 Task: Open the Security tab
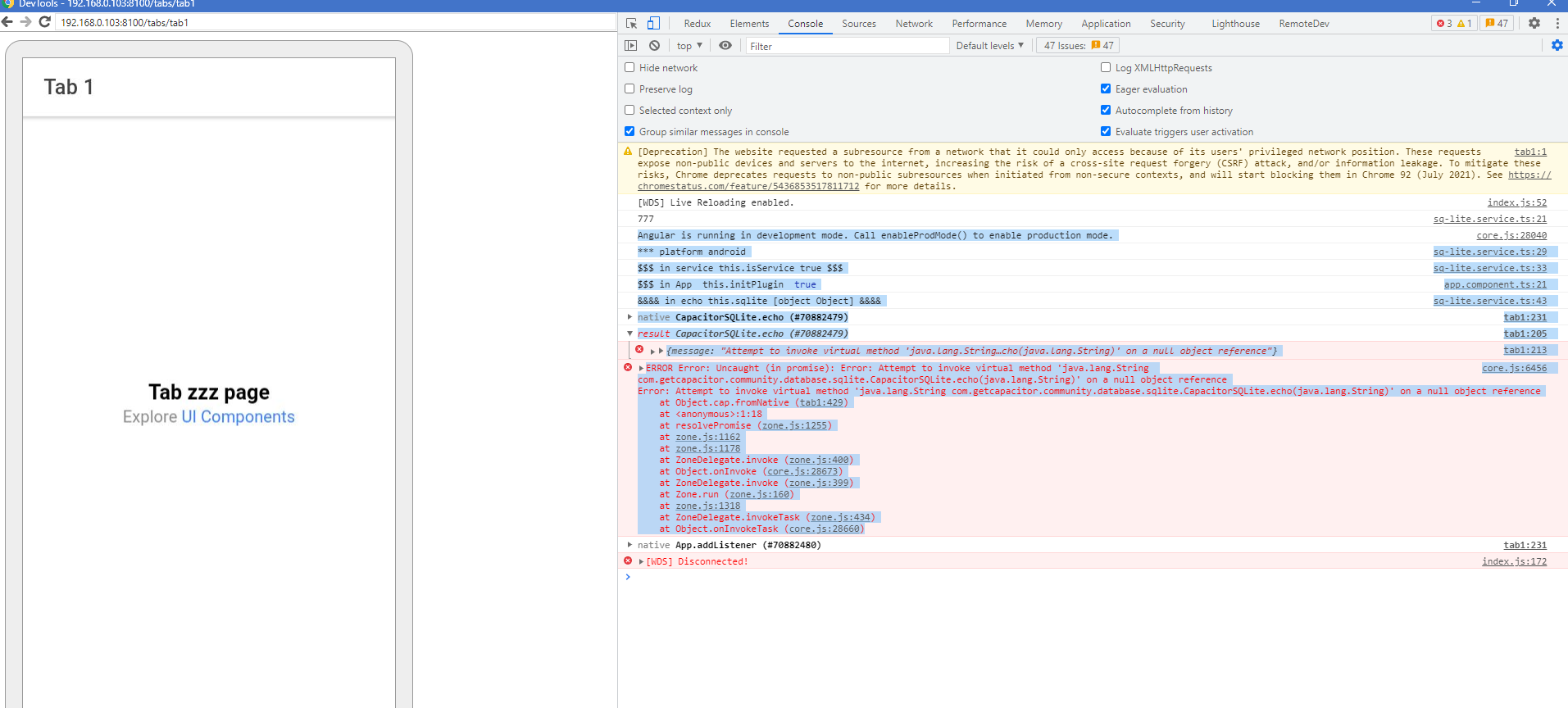(1167, 24)
